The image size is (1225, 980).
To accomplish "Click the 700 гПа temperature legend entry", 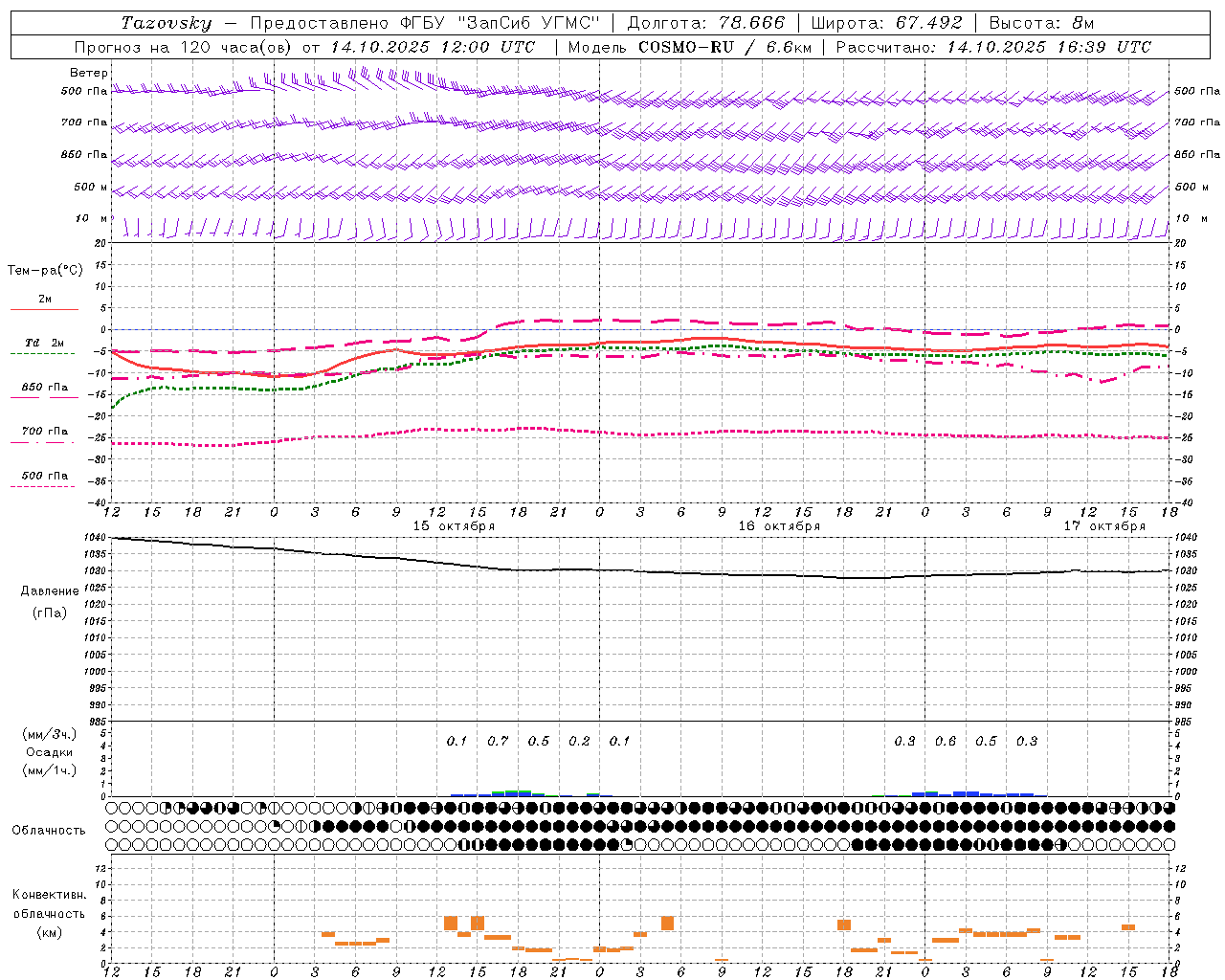I will 45,432.
